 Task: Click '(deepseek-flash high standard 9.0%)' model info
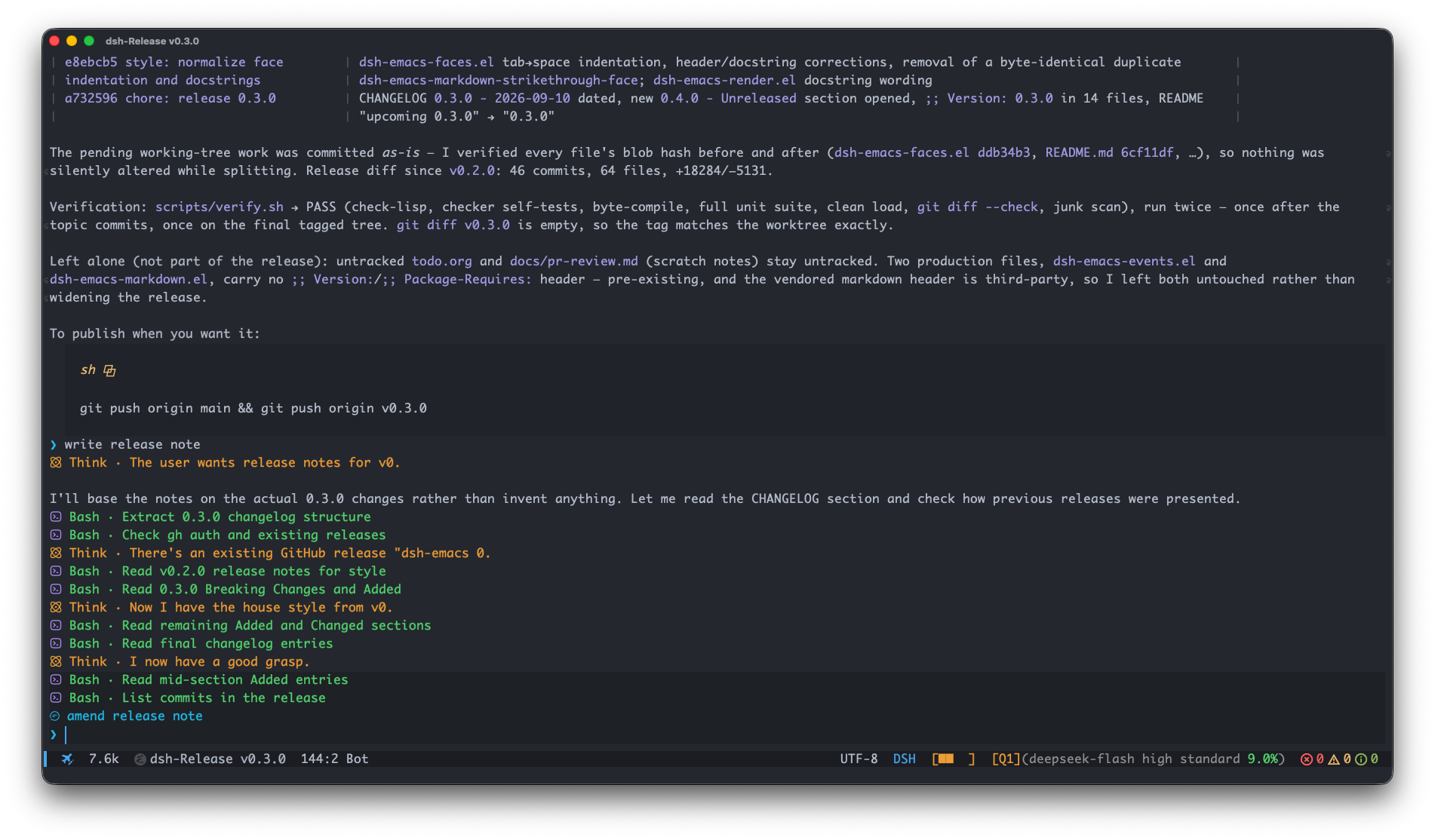coord(1153,759)
